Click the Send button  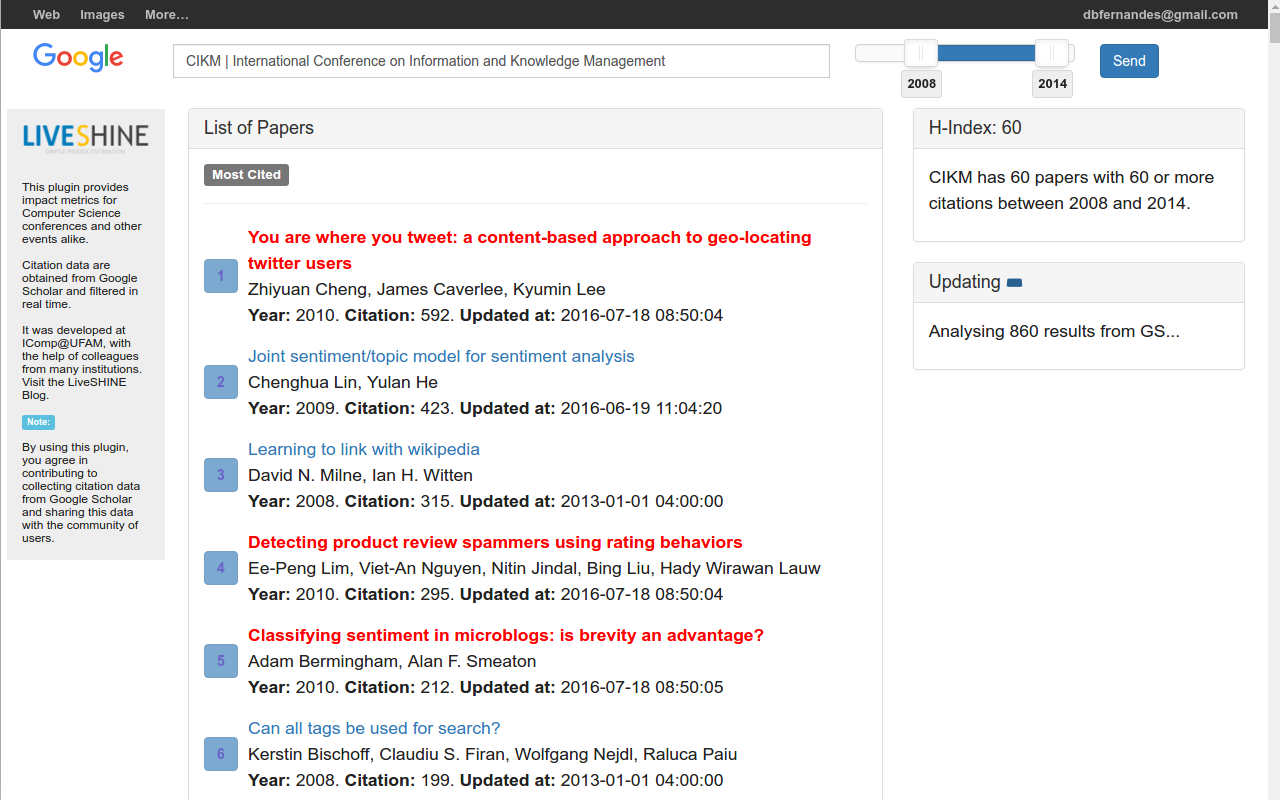tap(1129, 61)
